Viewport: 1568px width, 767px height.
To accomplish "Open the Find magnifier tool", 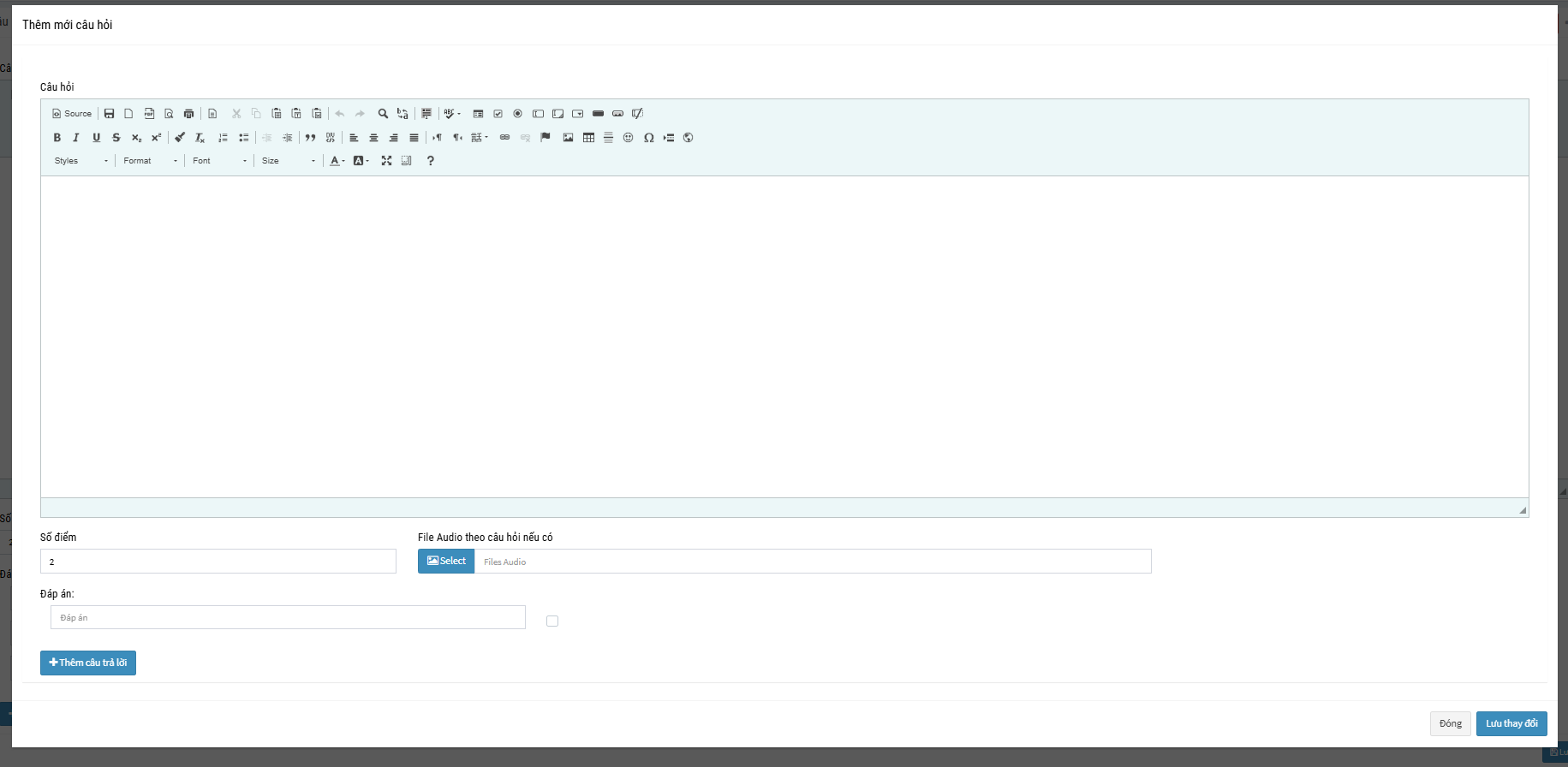I will click(x=383, y=114).
